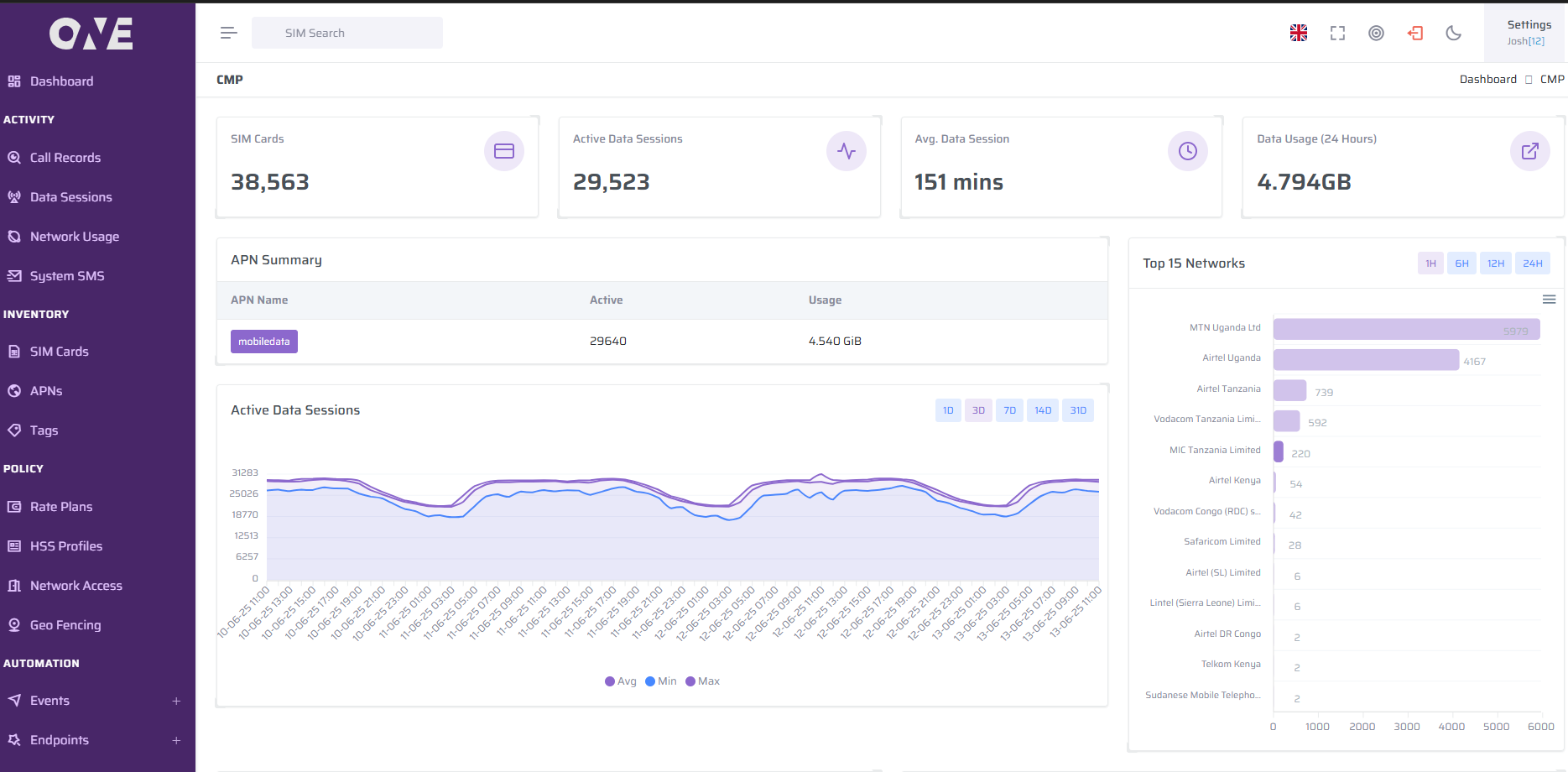Focus the SIM Search field
Image resolution: width=1568 pixels, height=772 pixels.
[x=347, y=33]
